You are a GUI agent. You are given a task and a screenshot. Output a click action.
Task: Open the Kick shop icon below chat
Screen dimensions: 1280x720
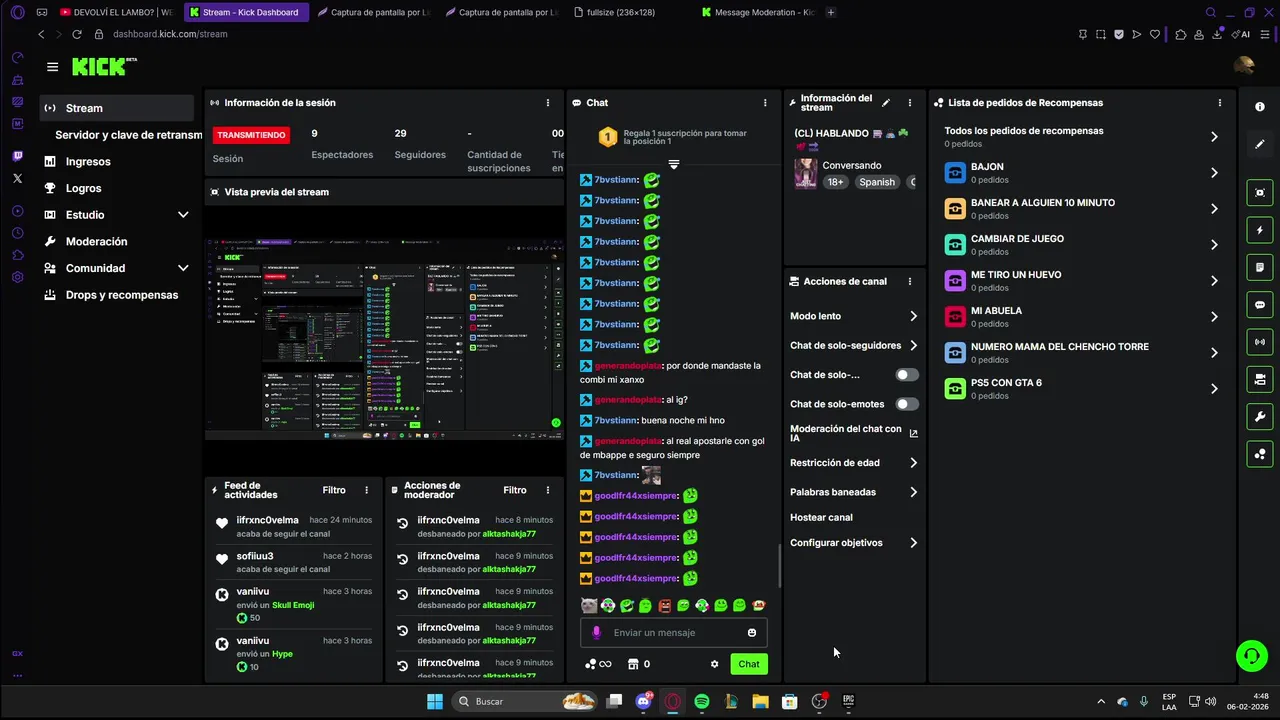(633, 664)
